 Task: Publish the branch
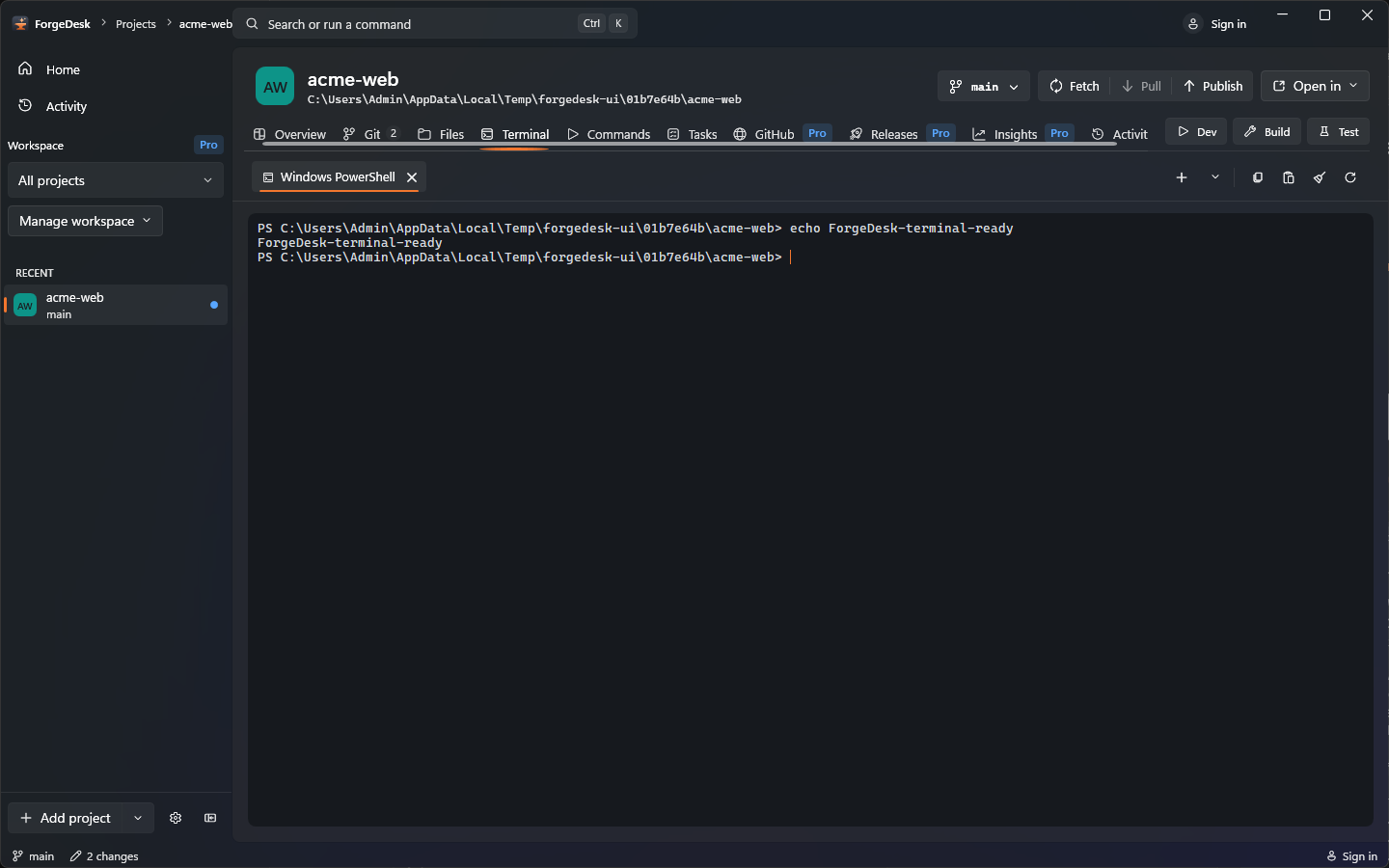pos(1212,86)
